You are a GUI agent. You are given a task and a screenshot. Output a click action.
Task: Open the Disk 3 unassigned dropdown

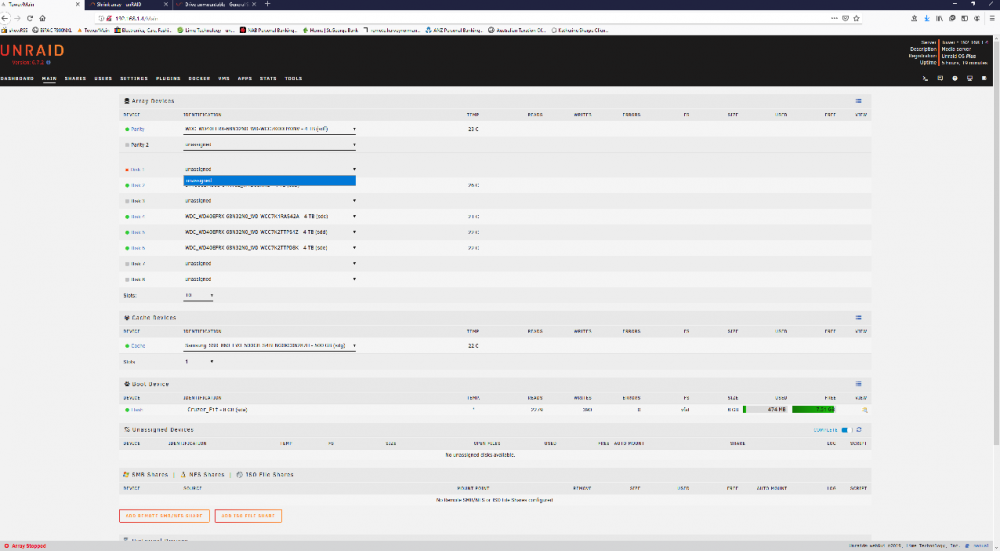tap(270, 201)
